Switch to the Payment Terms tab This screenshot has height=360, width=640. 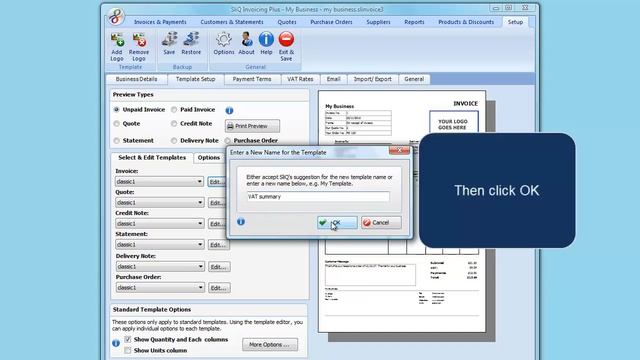coord(252,79)
